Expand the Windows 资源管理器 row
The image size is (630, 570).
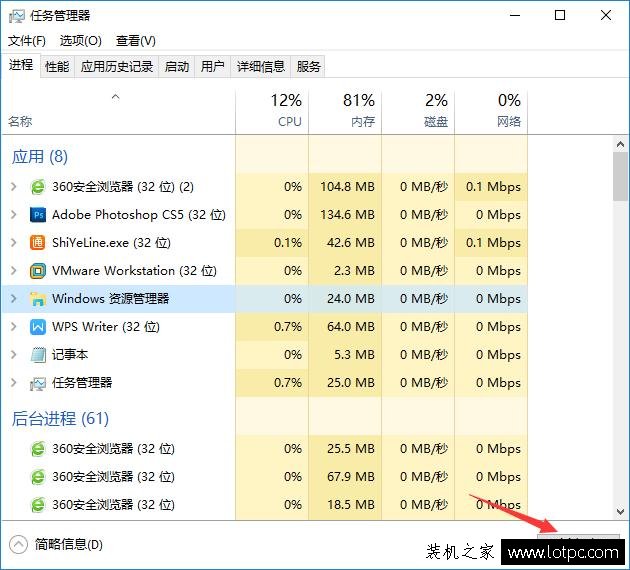(x=14, y=299)
